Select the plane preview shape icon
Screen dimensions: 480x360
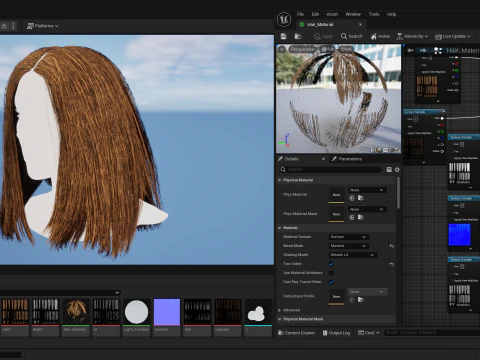click(x=385, y=150)
